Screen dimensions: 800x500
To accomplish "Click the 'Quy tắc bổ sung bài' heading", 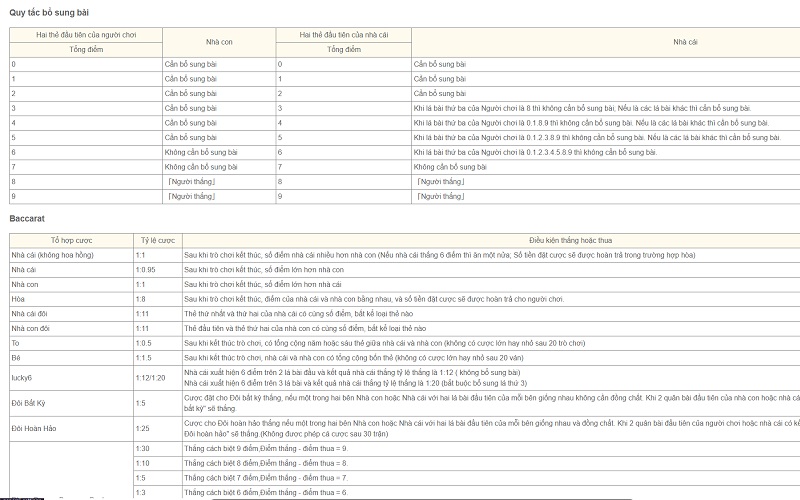I will point(49,11).
